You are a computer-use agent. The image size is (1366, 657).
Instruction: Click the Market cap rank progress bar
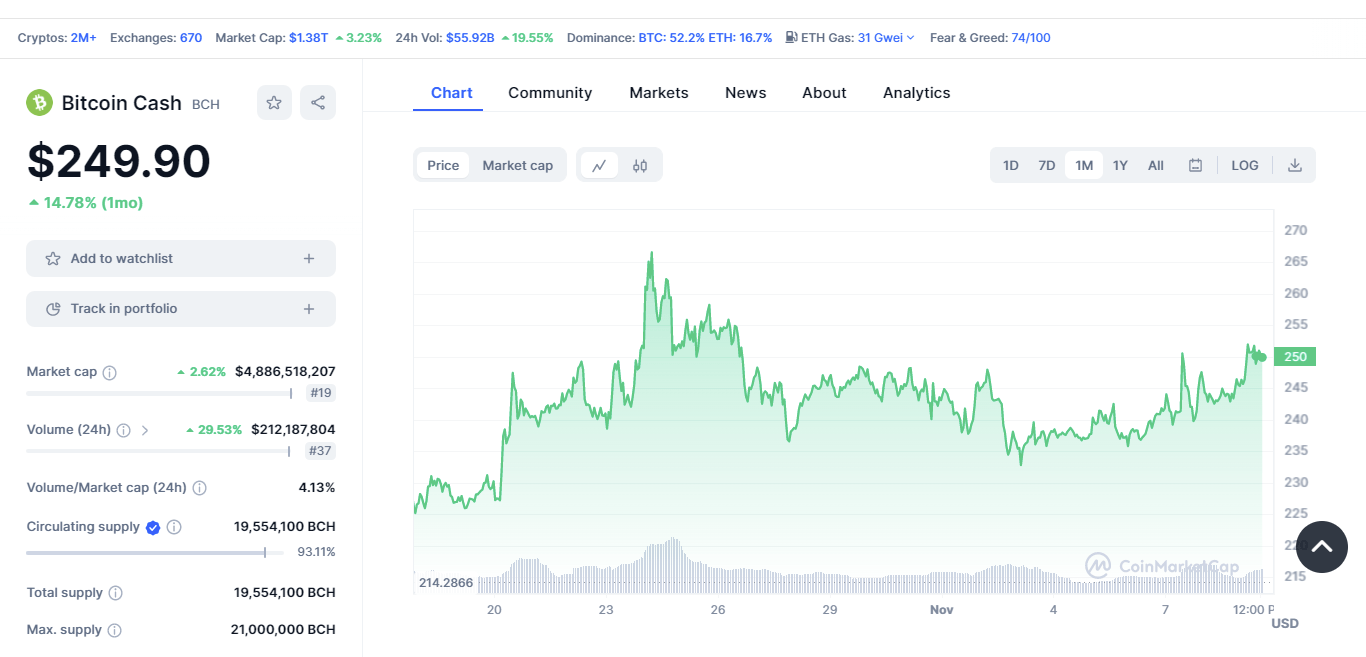click(159, 393)
